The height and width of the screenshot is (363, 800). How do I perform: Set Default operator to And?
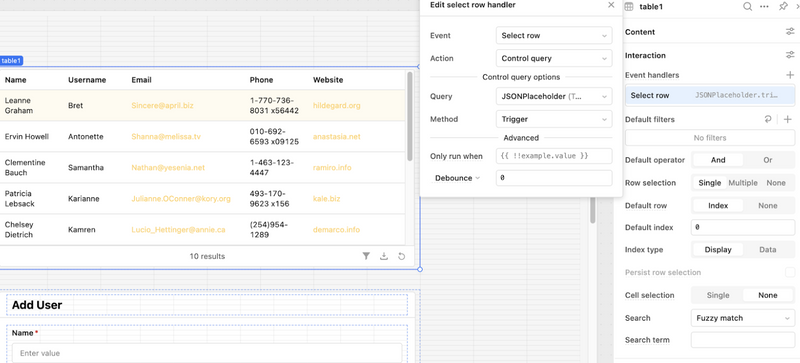coord(718,160)
